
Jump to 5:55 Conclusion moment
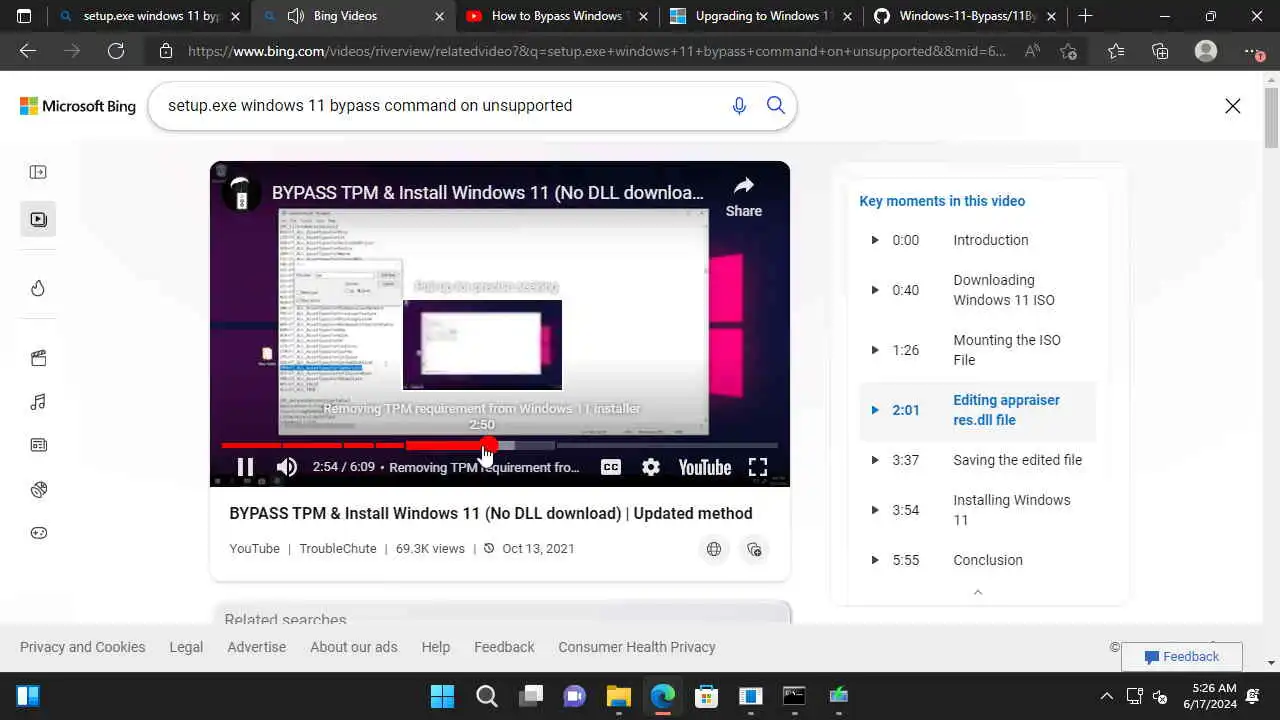pyautogui.click(x=977, y=560)
